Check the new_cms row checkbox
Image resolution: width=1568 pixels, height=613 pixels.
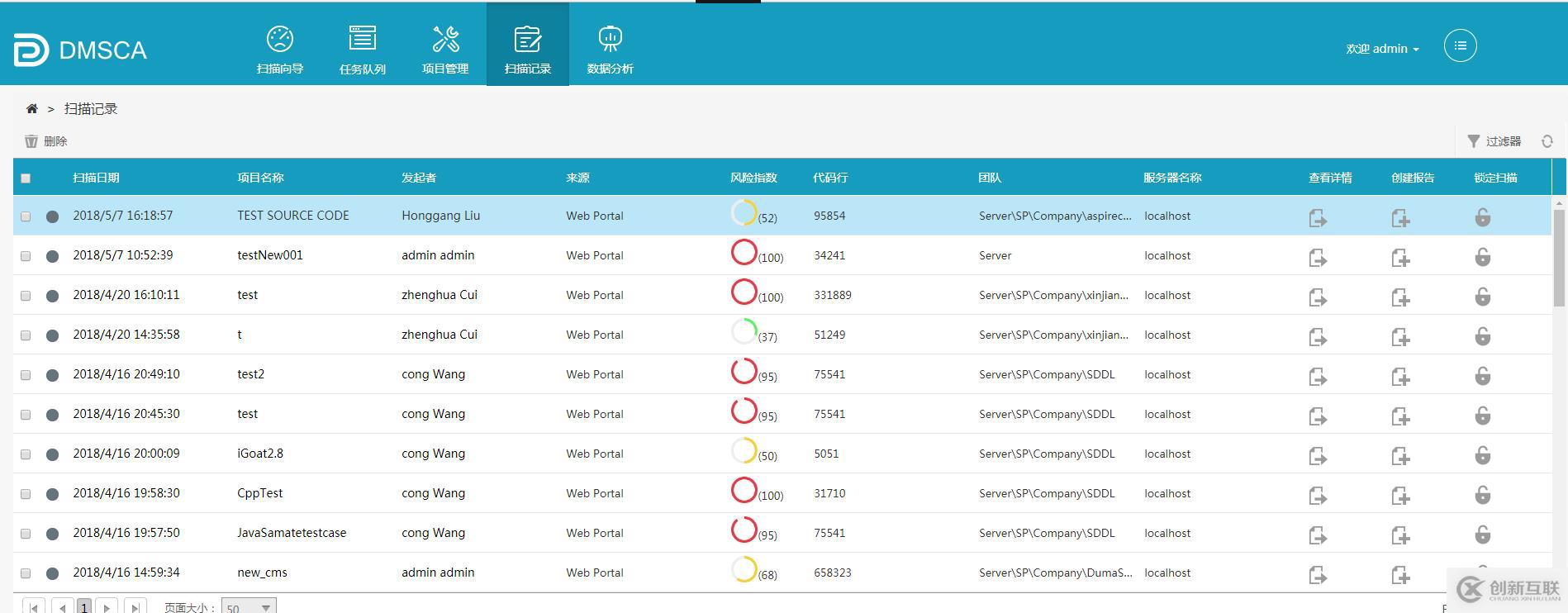coord(26,573)
